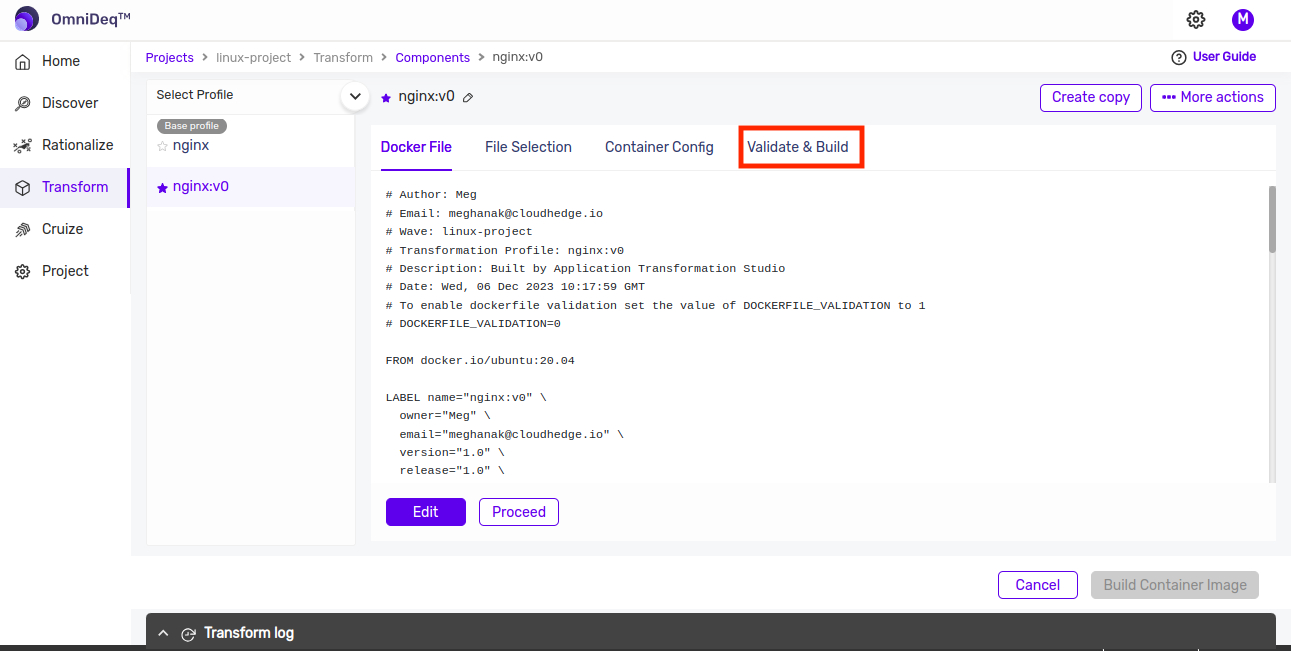Select Transform in the sidebar
This screenshot has height=651, width=1291.
[x=65, y=187]
